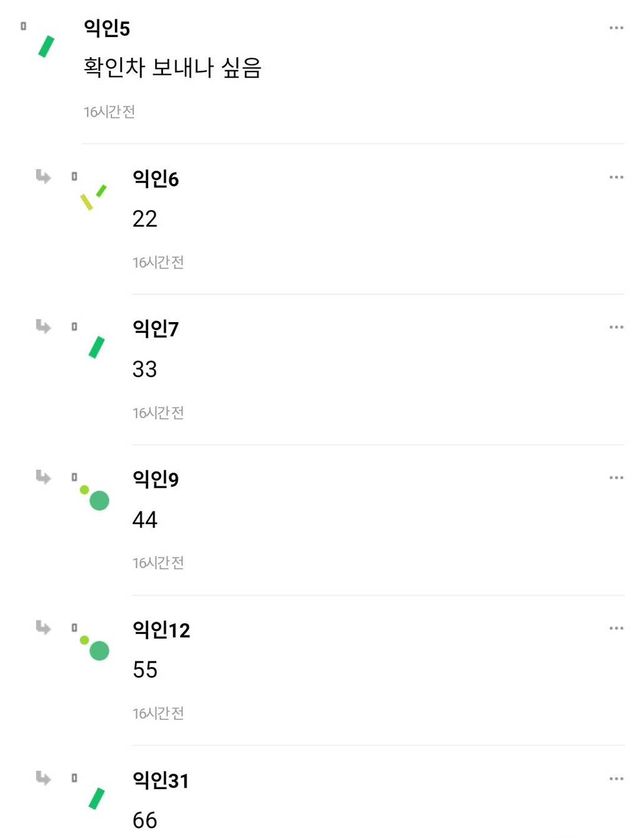Open the three-dot menu on 익인9's reply
Screen dimensions: 640x838
[x=616, y=478]
